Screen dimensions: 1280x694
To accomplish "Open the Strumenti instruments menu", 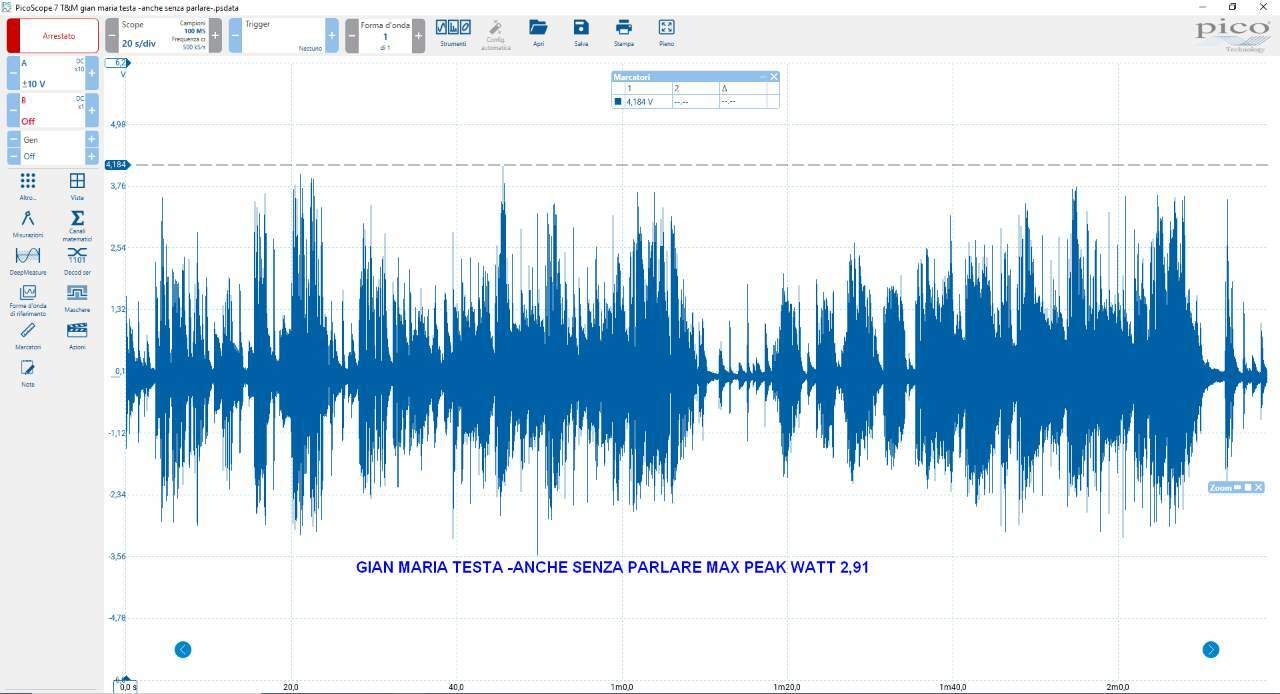I will pyautogui.click(x=453, y=33).
